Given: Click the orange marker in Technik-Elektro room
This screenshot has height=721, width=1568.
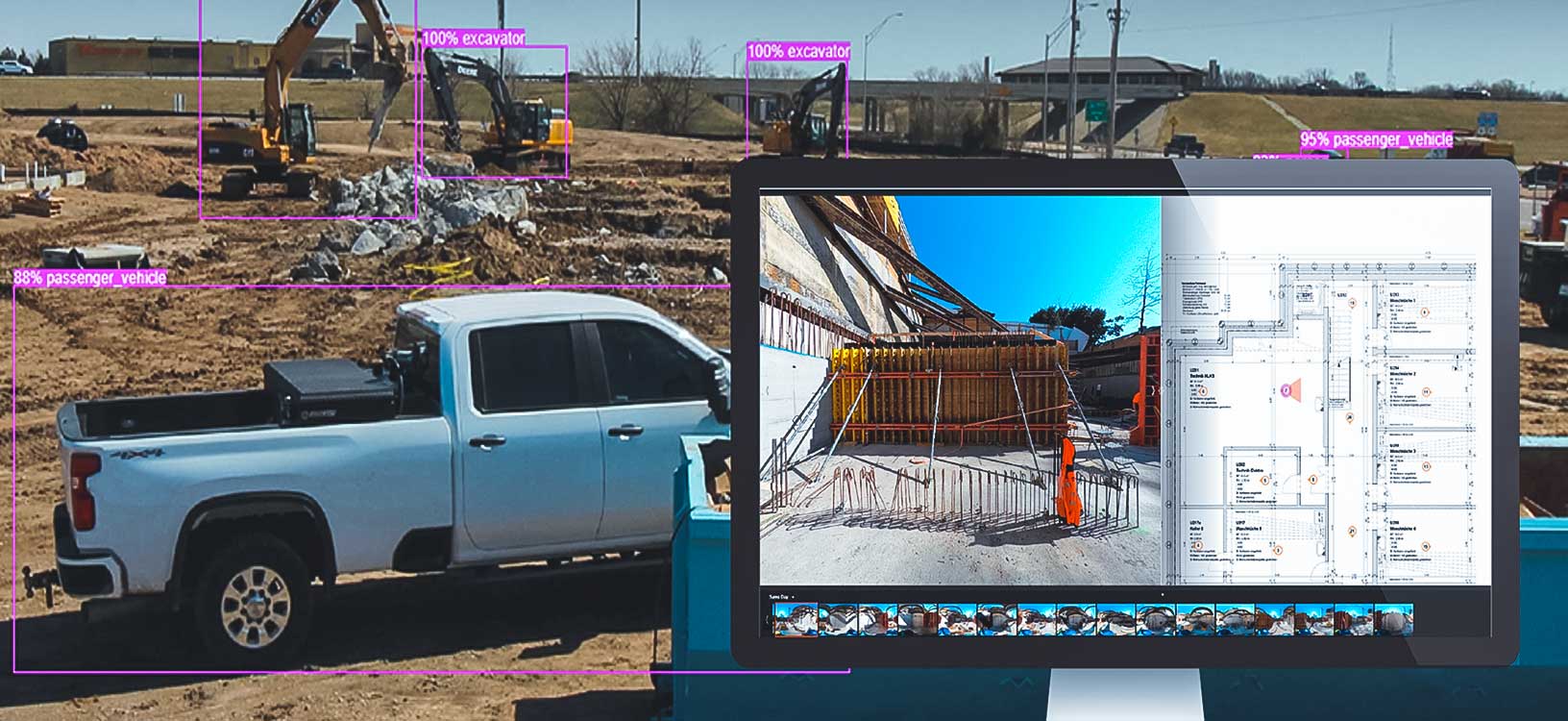Looking at the screenshot, I should point(1264,481).
